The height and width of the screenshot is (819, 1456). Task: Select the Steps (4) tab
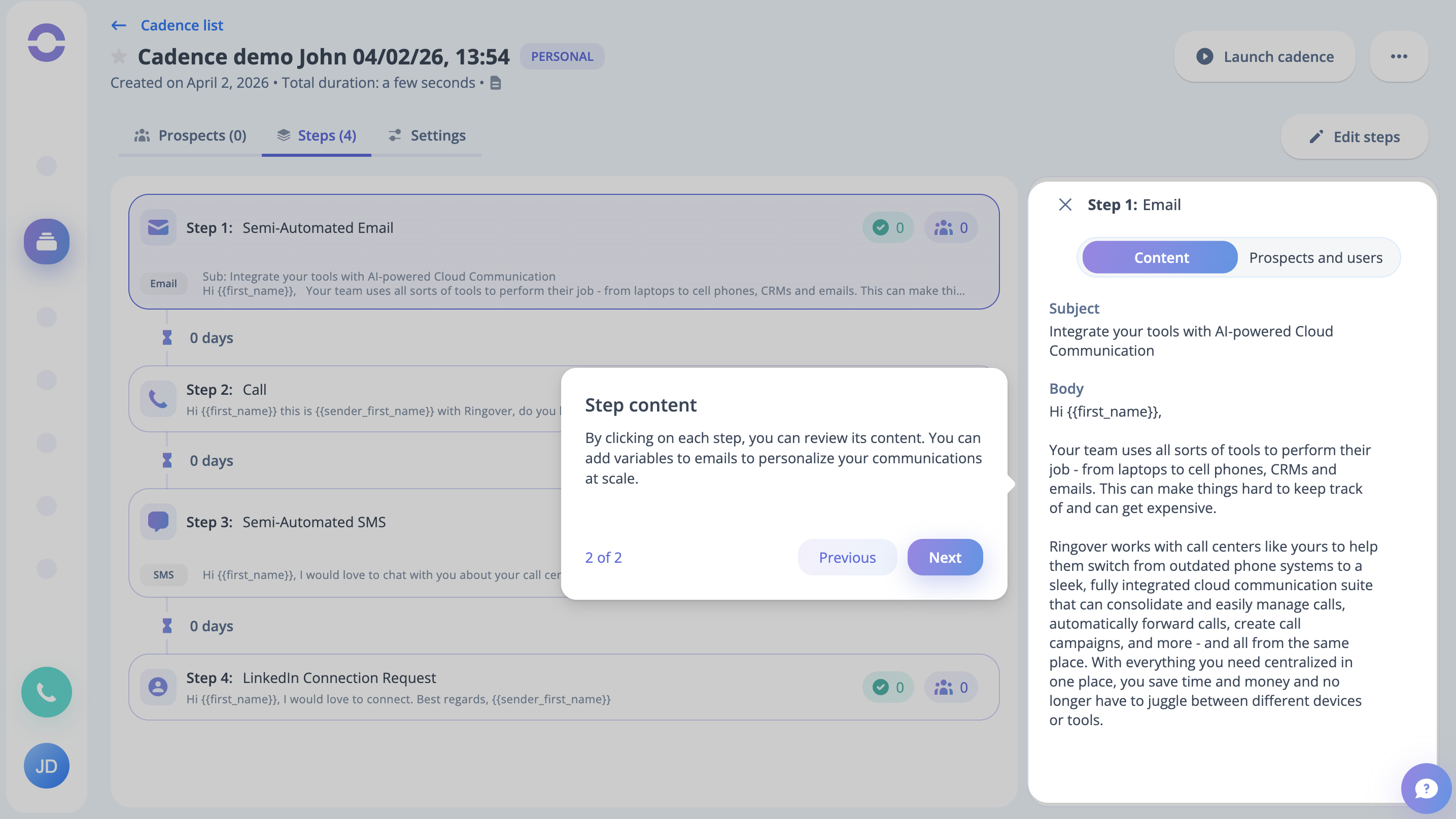click(317, 135)
